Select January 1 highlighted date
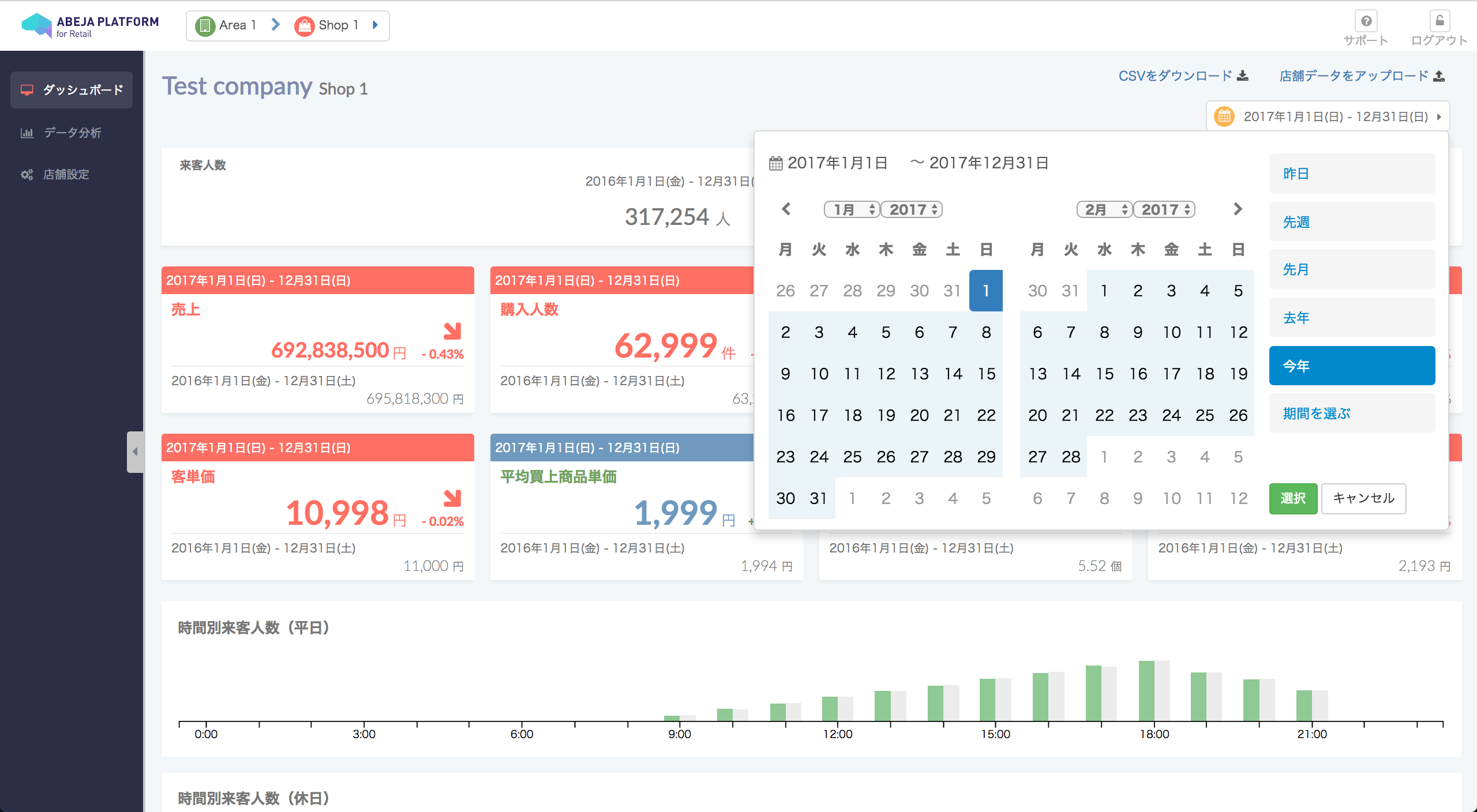 click(x=986, y=291)
